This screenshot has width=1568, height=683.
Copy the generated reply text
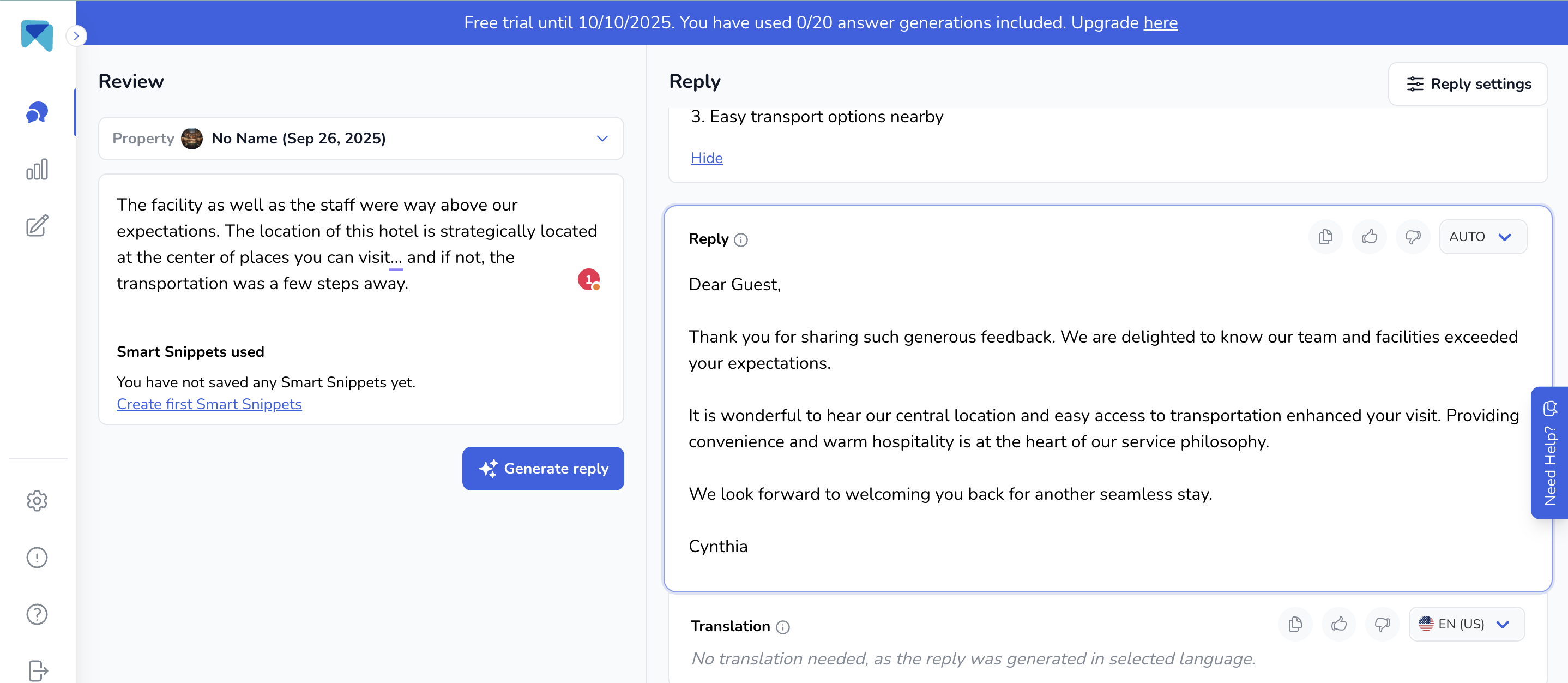click(x=1326, y=236)
